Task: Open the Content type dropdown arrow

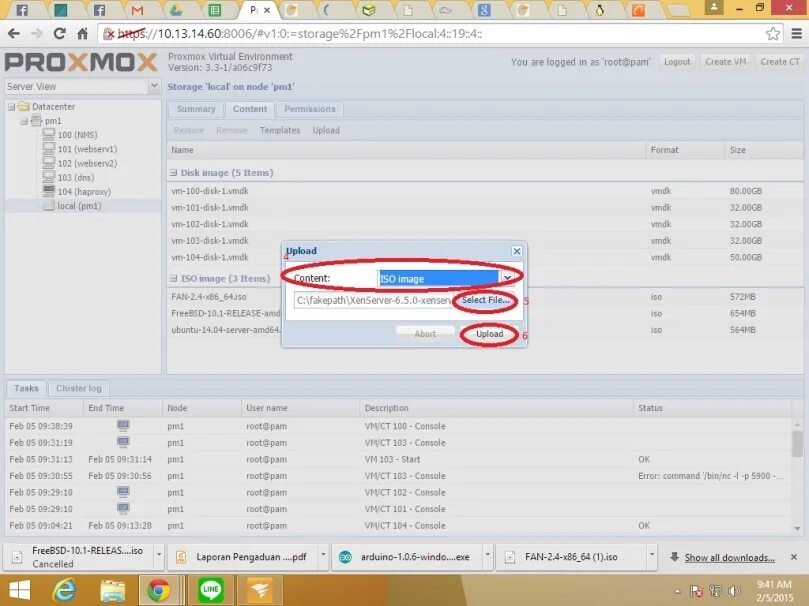Action: (508, 279)
